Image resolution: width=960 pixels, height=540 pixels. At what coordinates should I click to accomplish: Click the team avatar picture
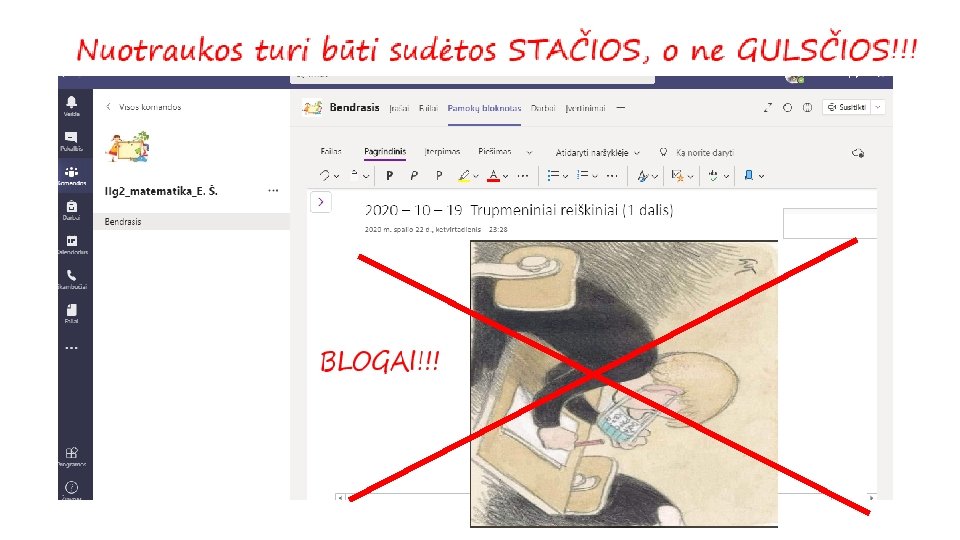pos(128,147)
